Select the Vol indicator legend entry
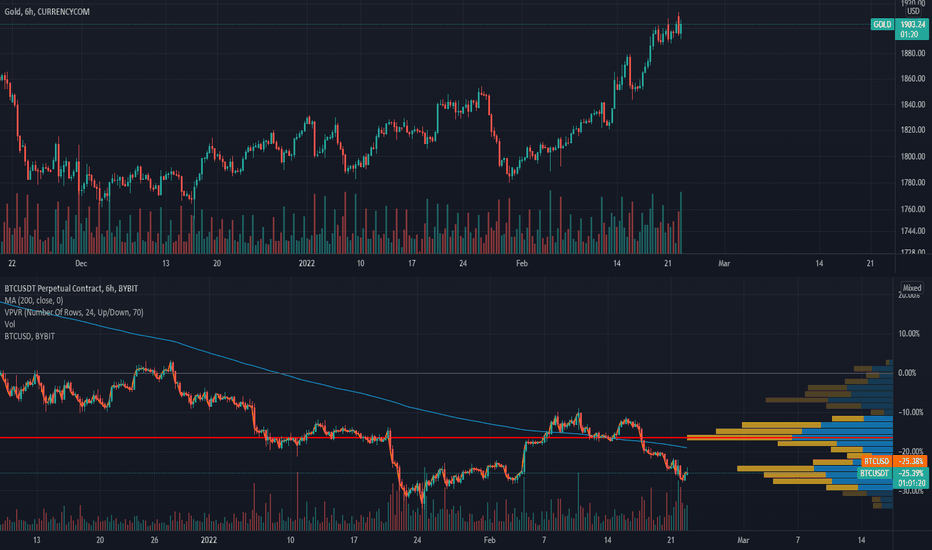932x550 pixels. (x=10, y=324)
